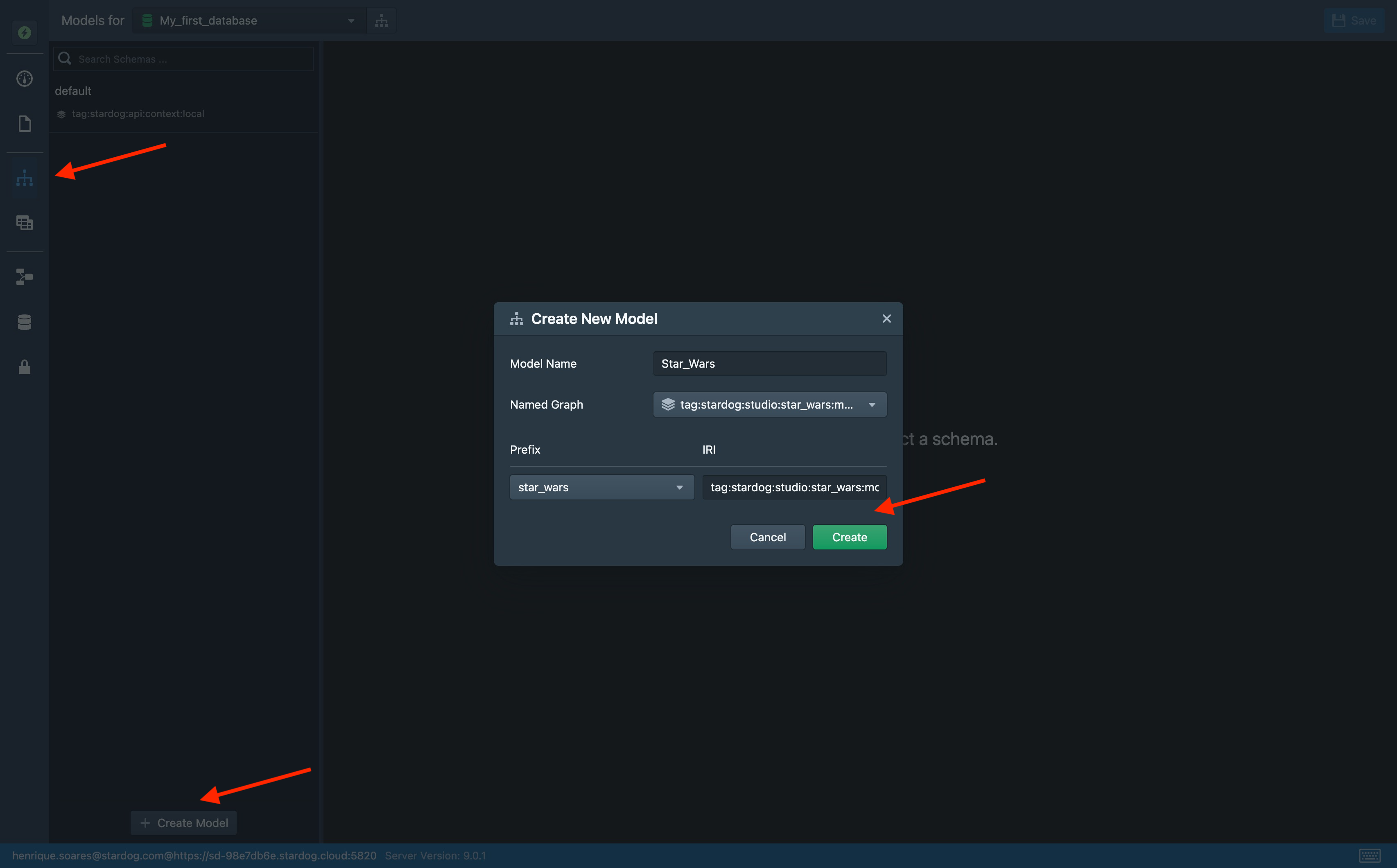Viewport: 1397px width, 868px height.
Task: Select the Models hierarchy icon in sidebar
Action: (x=24, y=179)
